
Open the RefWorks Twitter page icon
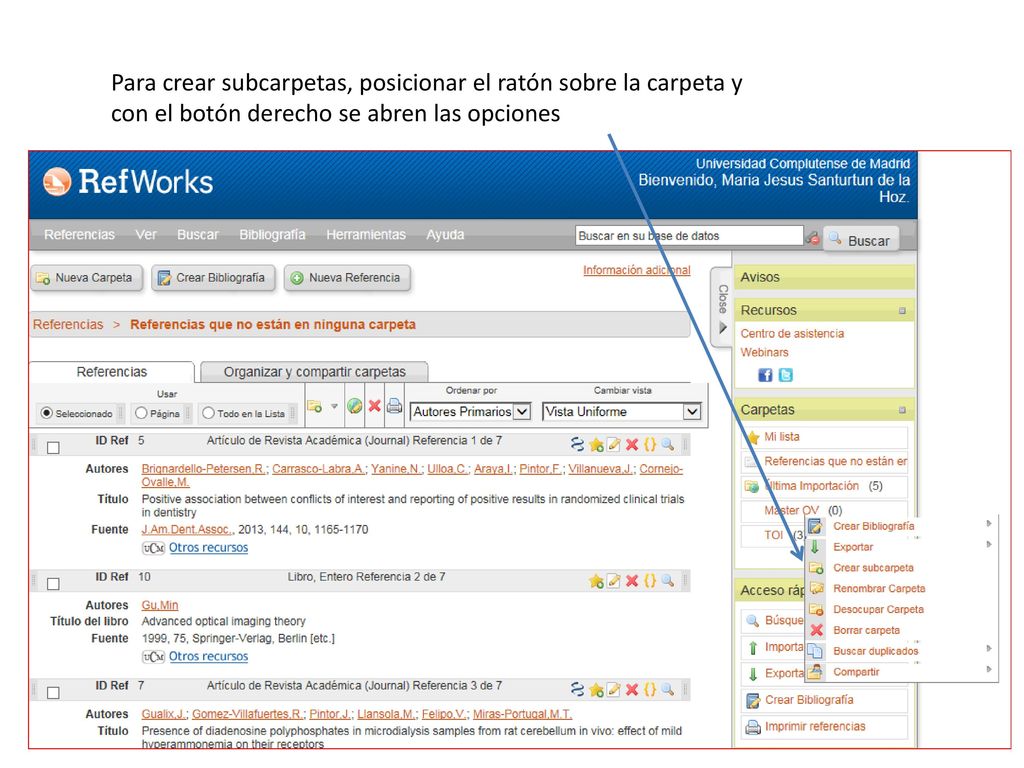point(786,375)
